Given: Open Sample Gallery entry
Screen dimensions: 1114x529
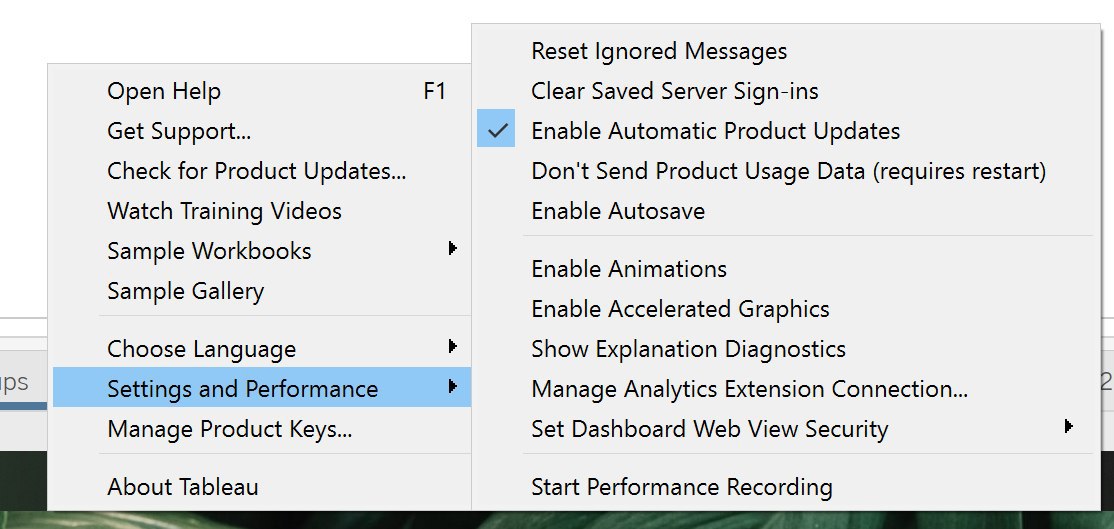Looking at the screenshot, I should tap(262, 291).
